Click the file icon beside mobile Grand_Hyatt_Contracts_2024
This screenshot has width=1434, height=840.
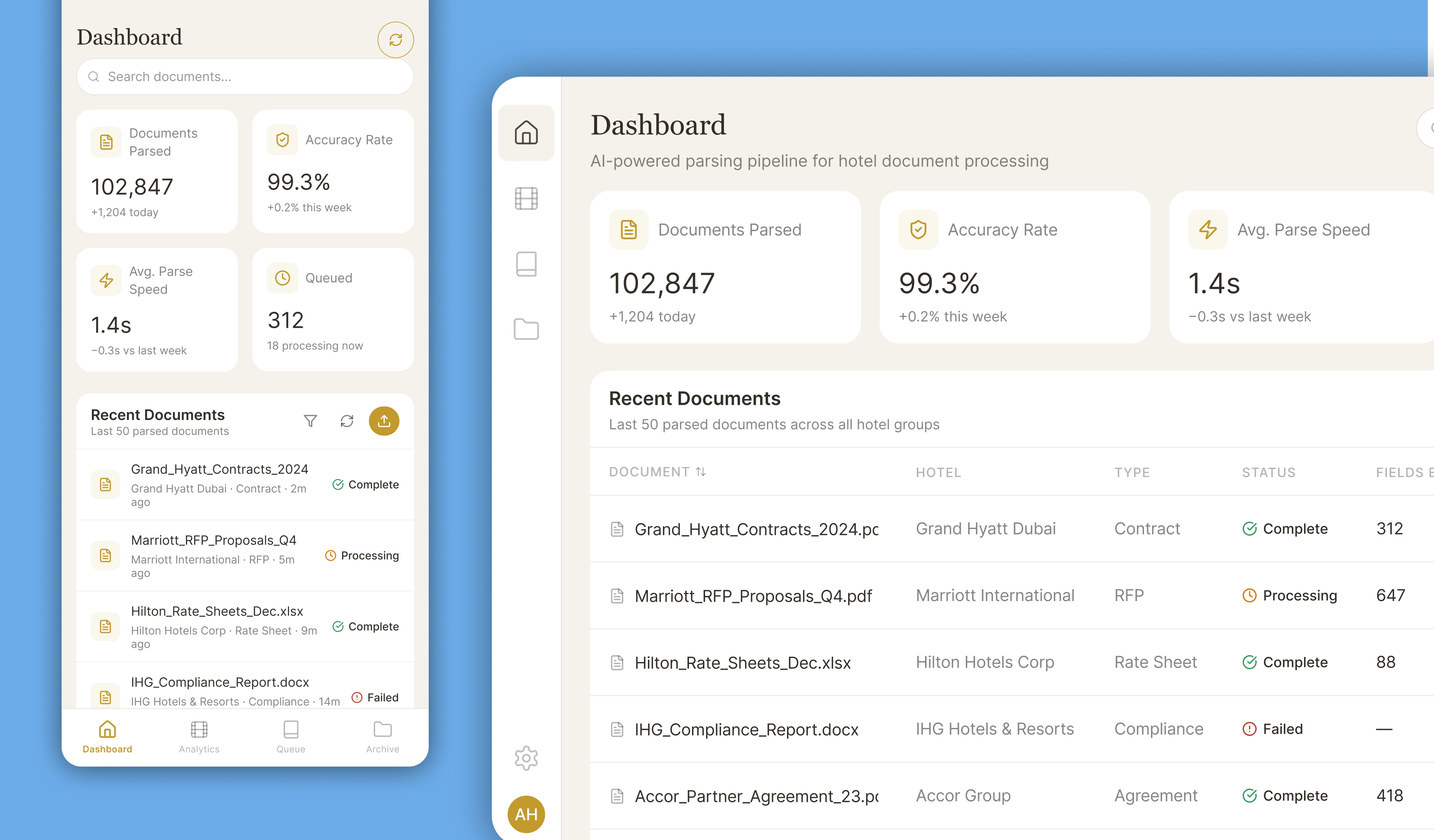(x=106, y=485)
